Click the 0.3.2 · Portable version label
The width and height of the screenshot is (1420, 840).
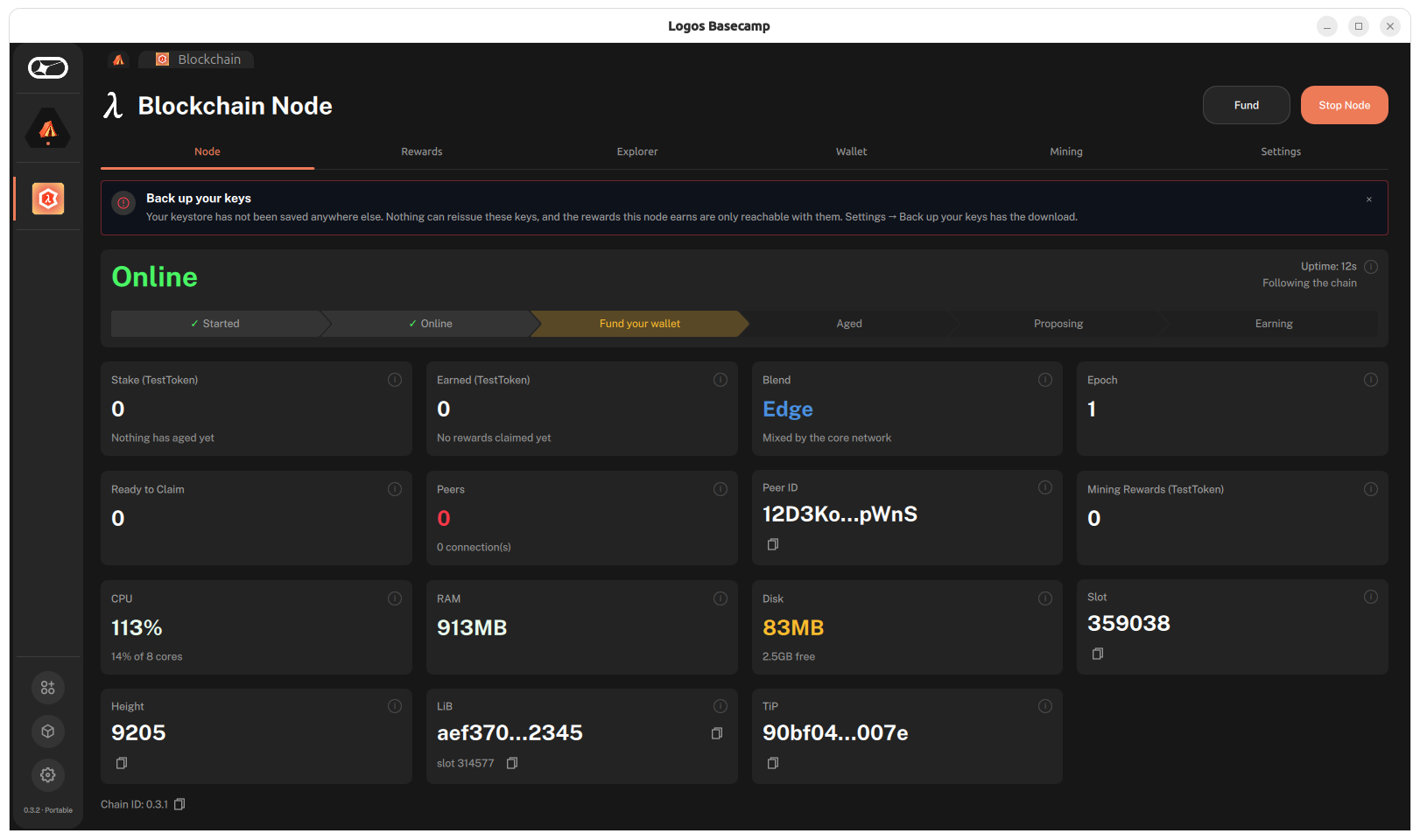48,810
